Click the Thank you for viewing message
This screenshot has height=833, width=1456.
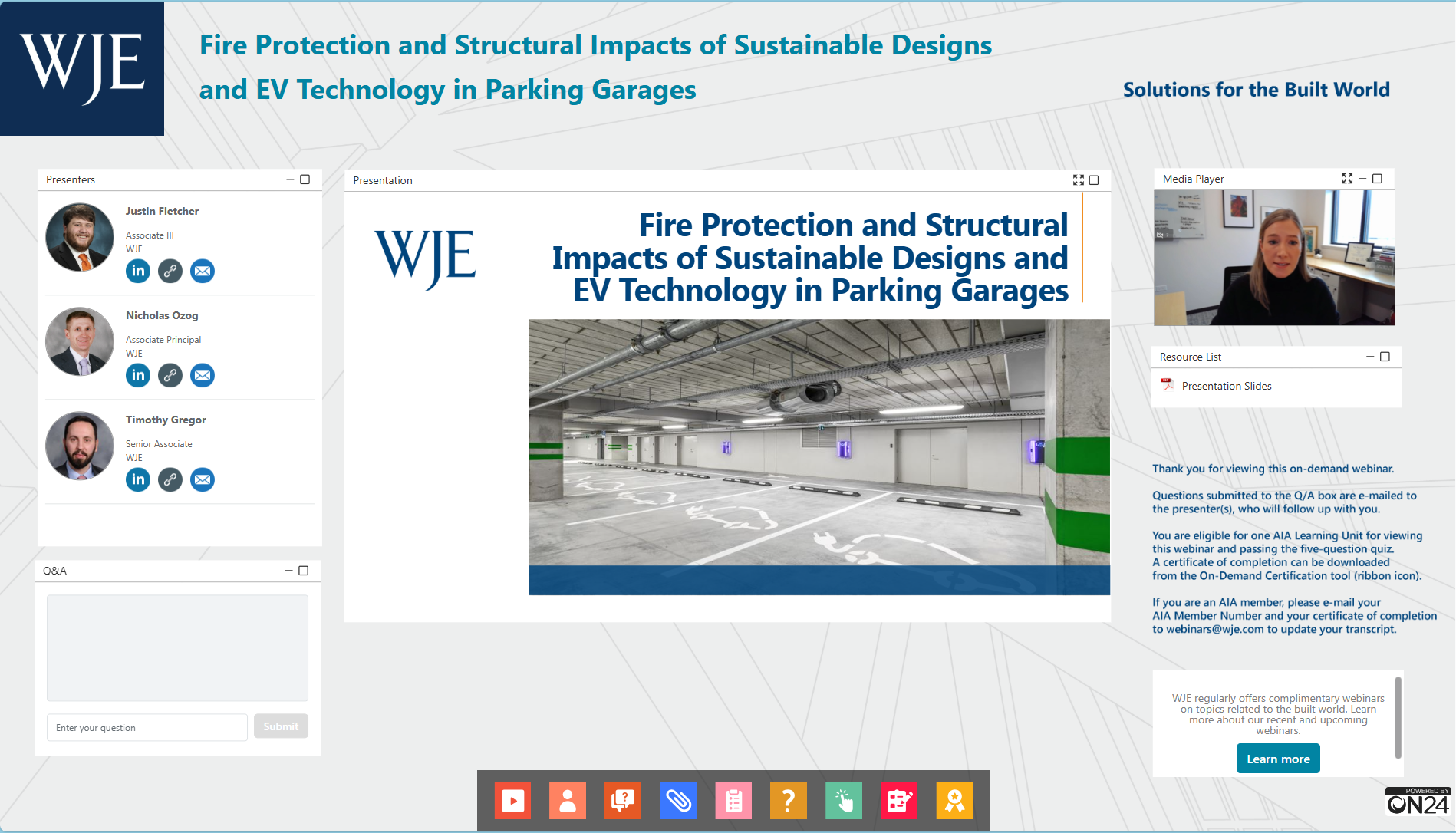[1273, 469]
